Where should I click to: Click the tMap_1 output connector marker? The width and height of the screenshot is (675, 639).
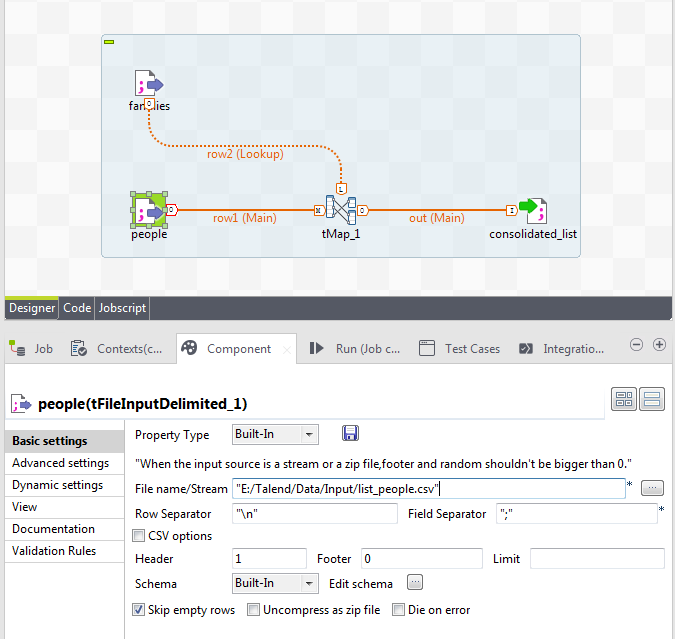pos(362,210)
